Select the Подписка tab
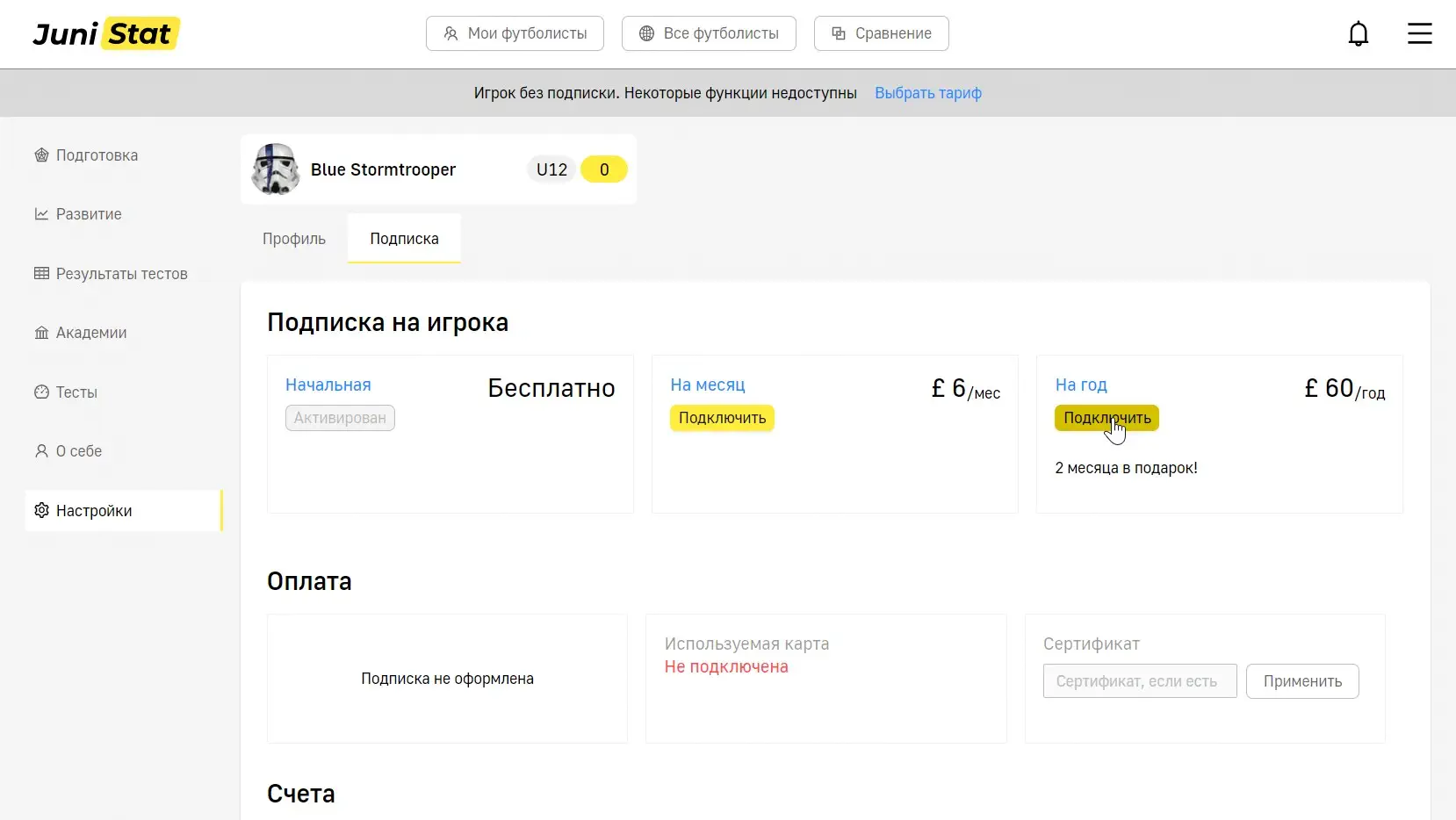1456x820 pixels. click(x=404, y=239)
